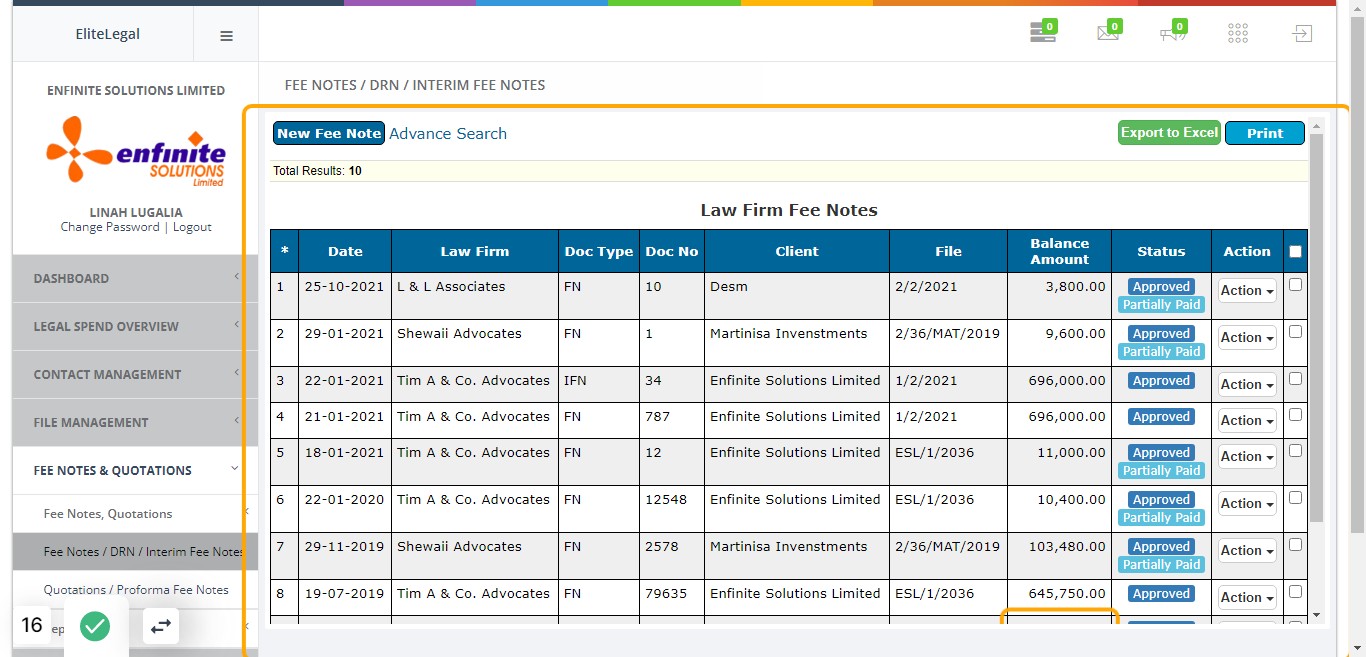Click the table scrollbar down arrow
Viewport: 1366px width, 657px height.
point(1316,615)
